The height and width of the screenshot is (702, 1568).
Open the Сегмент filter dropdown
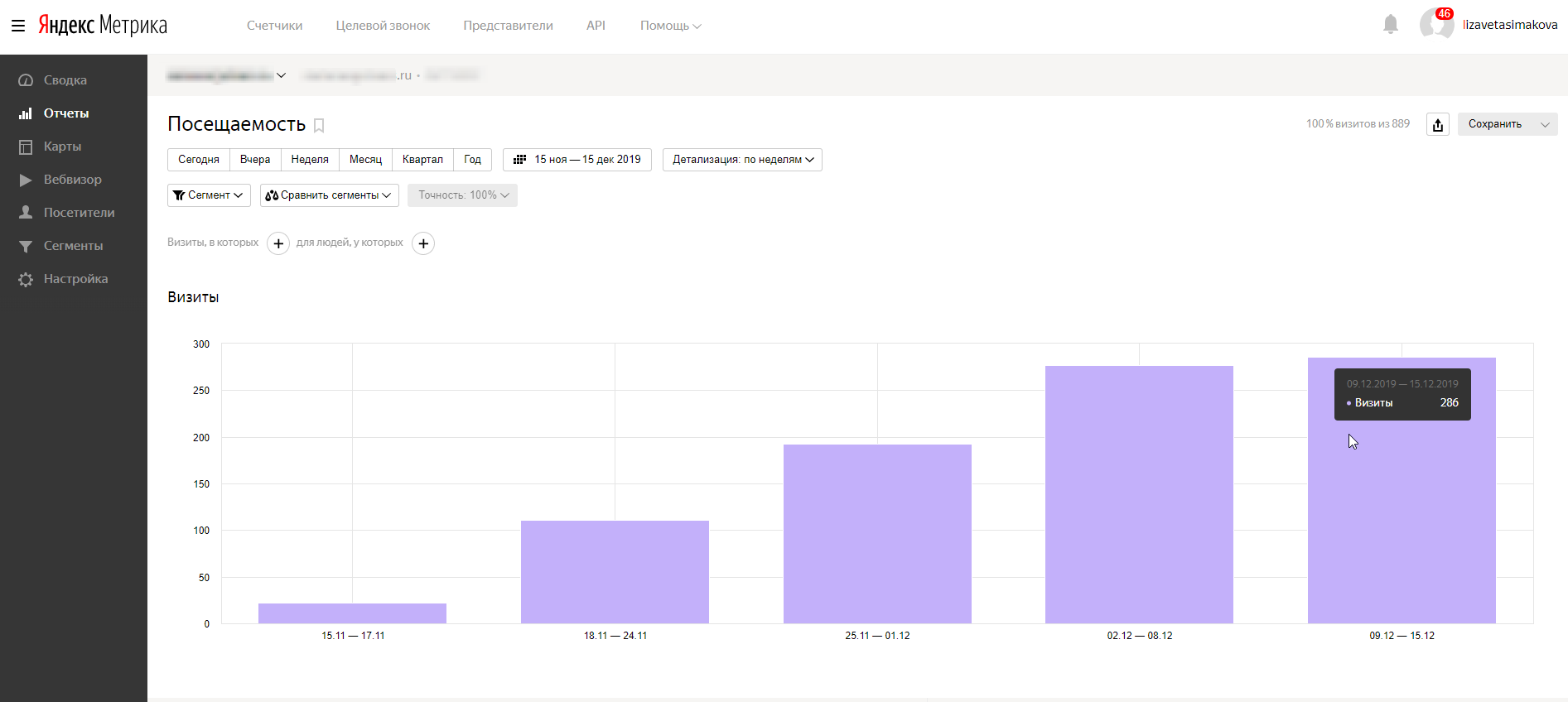point(209,195)
